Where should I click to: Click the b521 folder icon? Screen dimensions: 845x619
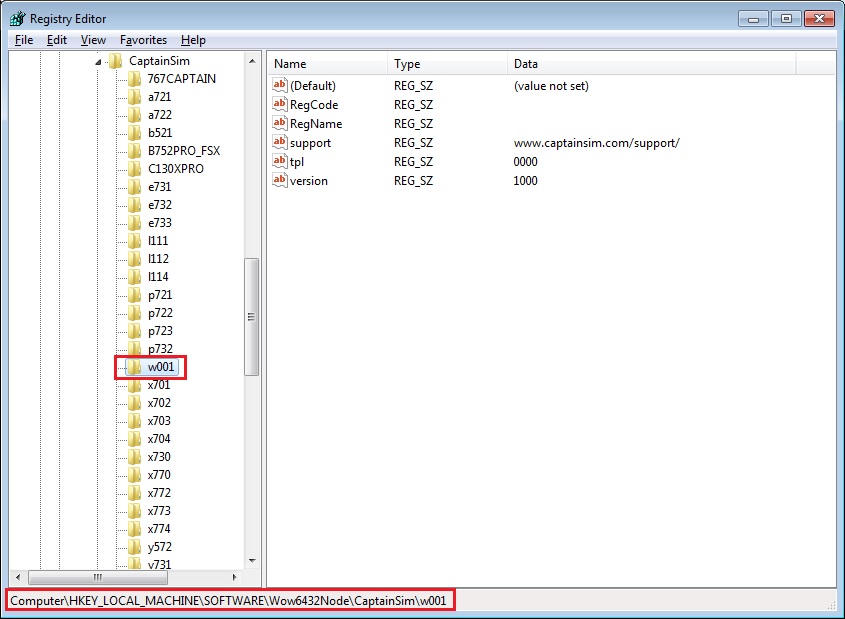click(x=134, y=133)
